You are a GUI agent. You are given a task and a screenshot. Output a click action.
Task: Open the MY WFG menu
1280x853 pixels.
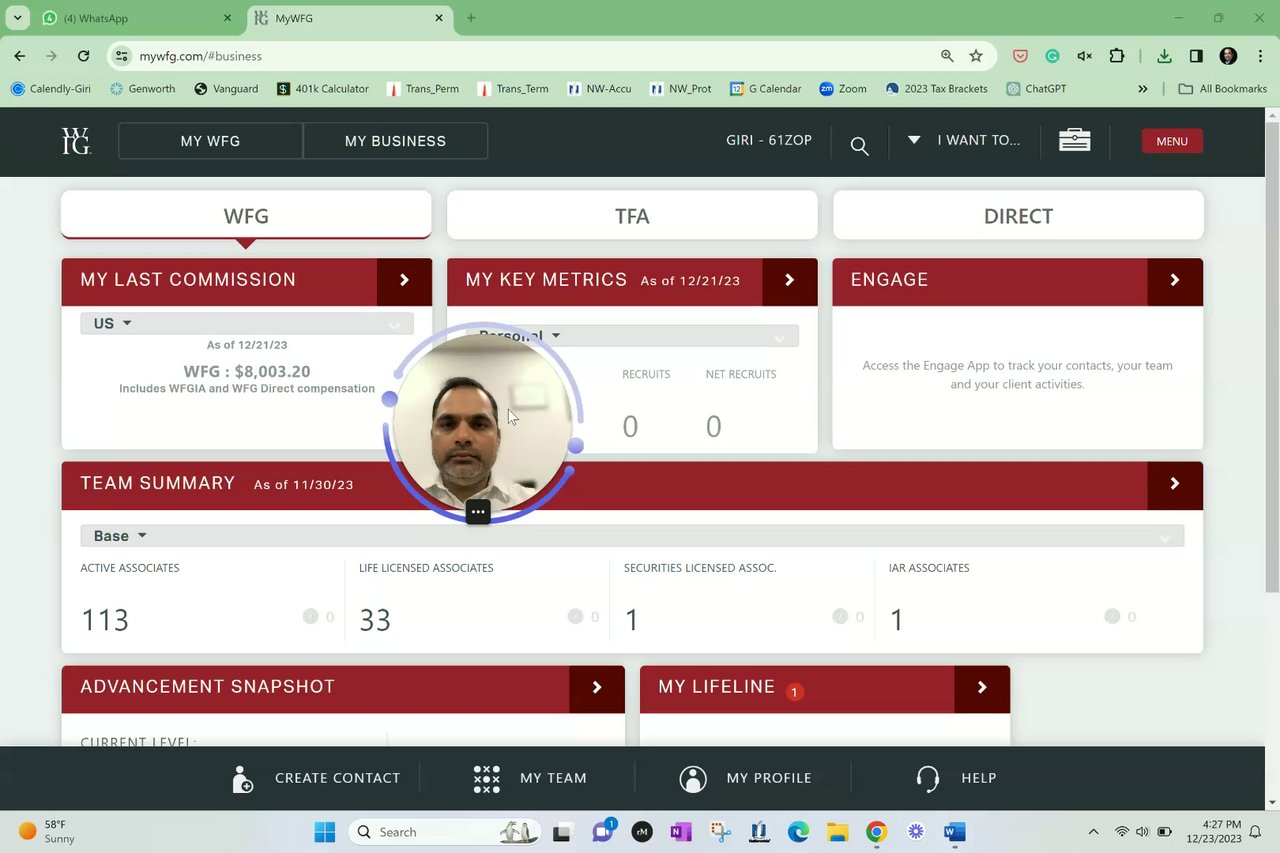pyautogui.click(x=210, y=141)
